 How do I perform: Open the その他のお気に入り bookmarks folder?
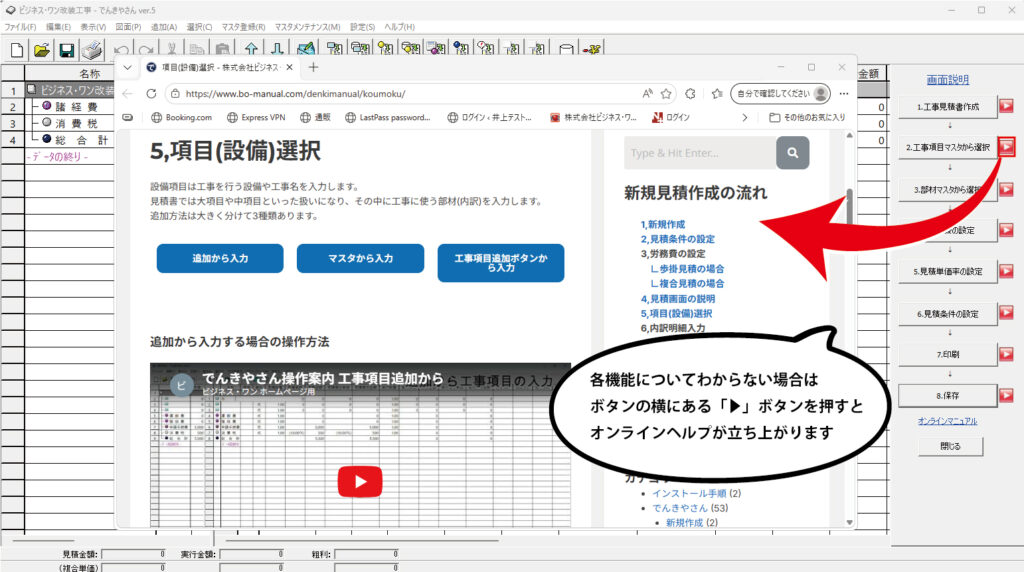[x=807, y=118]
